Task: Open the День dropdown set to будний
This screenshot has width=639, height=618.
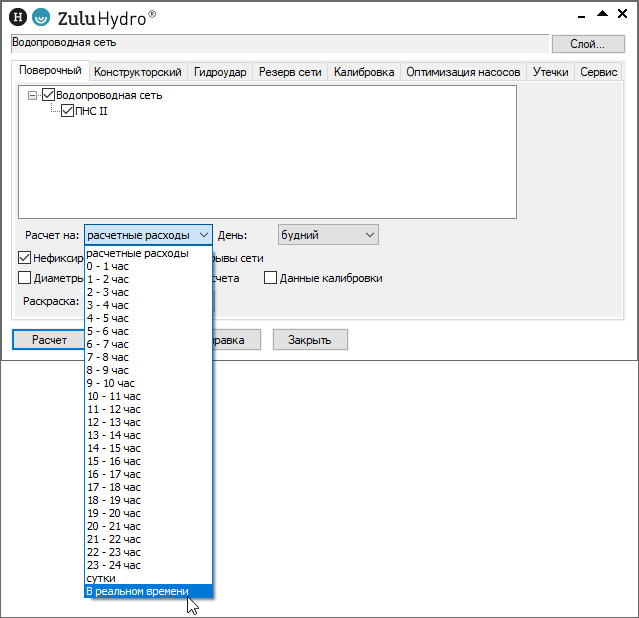Action: 327,235
